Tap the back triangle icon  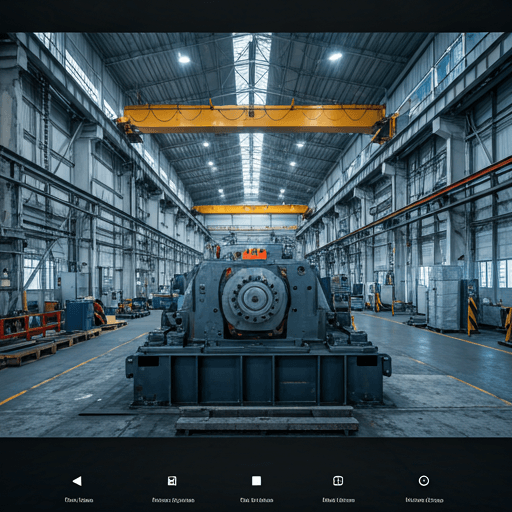[77, 481]
